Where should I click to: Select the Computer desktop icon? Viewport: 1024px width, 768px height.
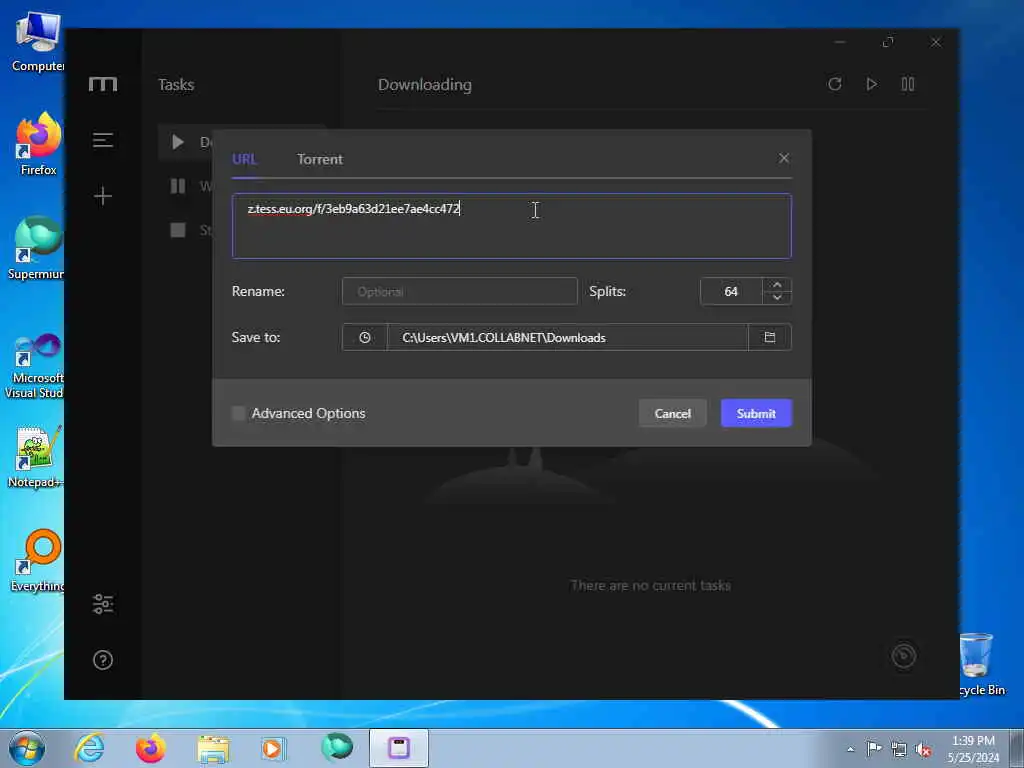tap(38, 42)
